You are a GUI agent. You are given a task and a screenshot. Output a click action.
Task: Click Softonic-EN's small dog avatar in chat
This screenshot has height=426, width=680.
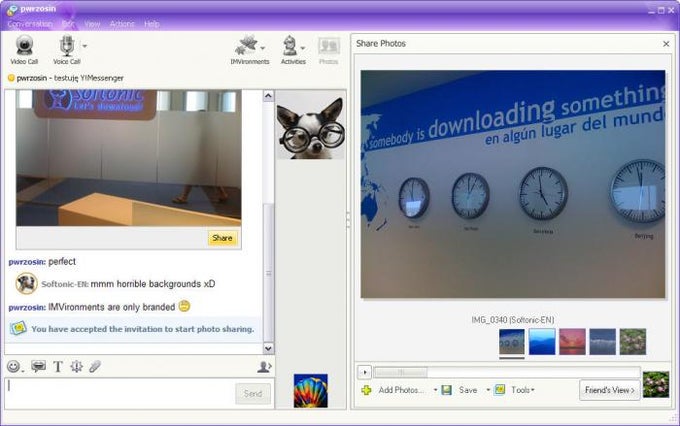click(x=26, y=284)
